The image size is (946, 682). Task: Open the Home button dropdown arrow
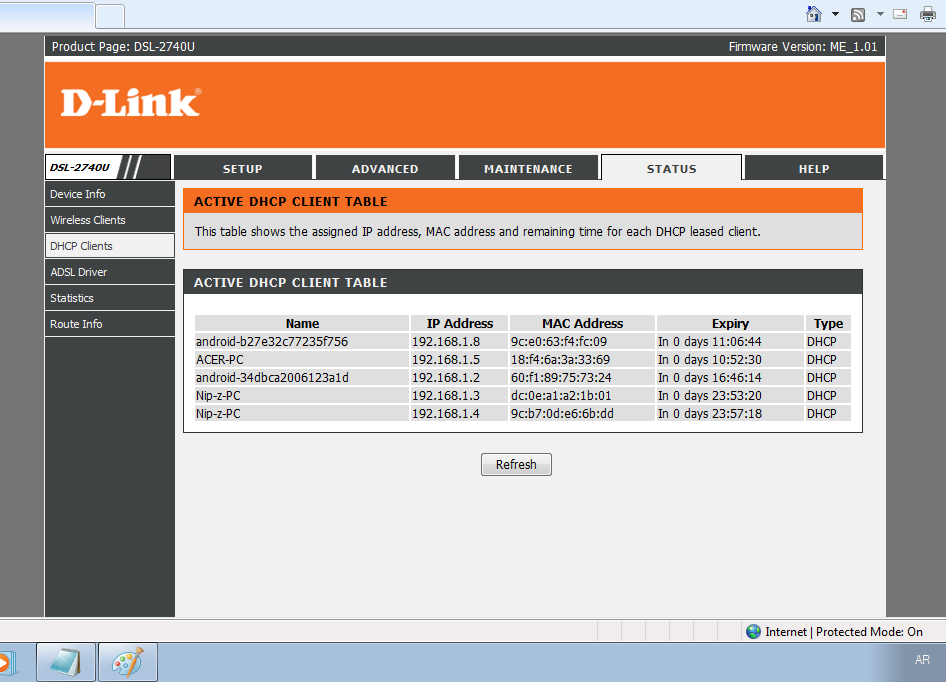(x=836, y=14)
